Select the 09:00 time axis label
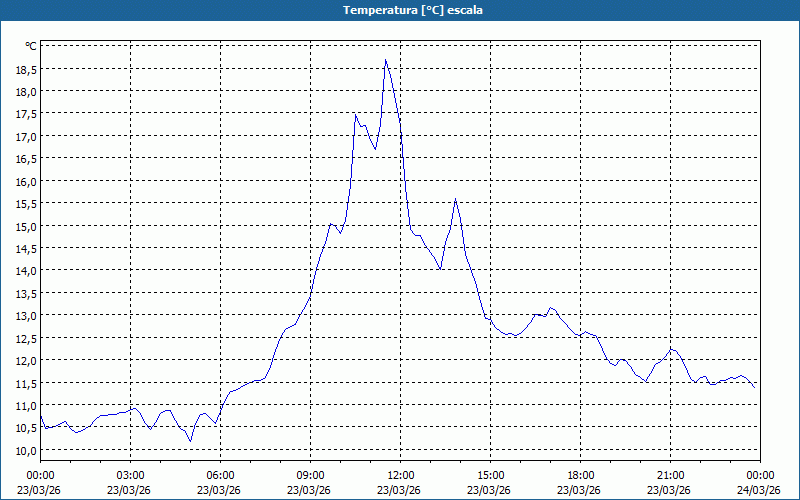This screenshot has height=500, width=800. coord(310,475)
